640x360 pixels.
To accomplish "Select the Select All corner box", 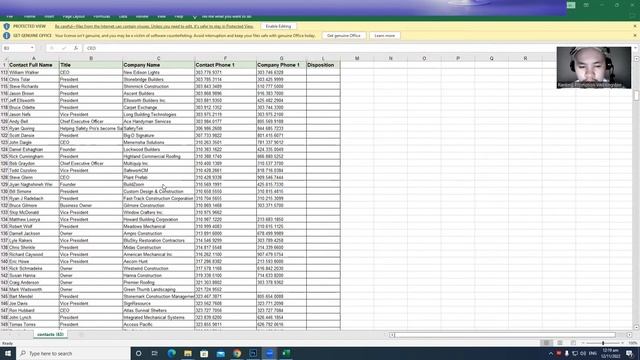I will click(x=4, y=58).
